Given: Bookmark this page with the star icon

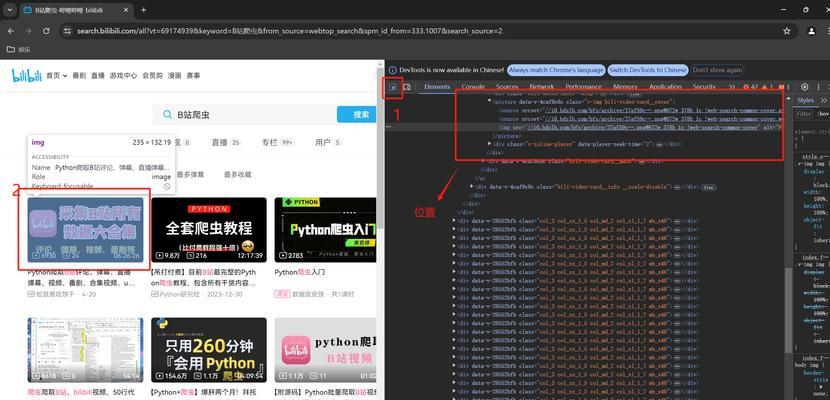Looking at the screenshot, I should 787,31.
